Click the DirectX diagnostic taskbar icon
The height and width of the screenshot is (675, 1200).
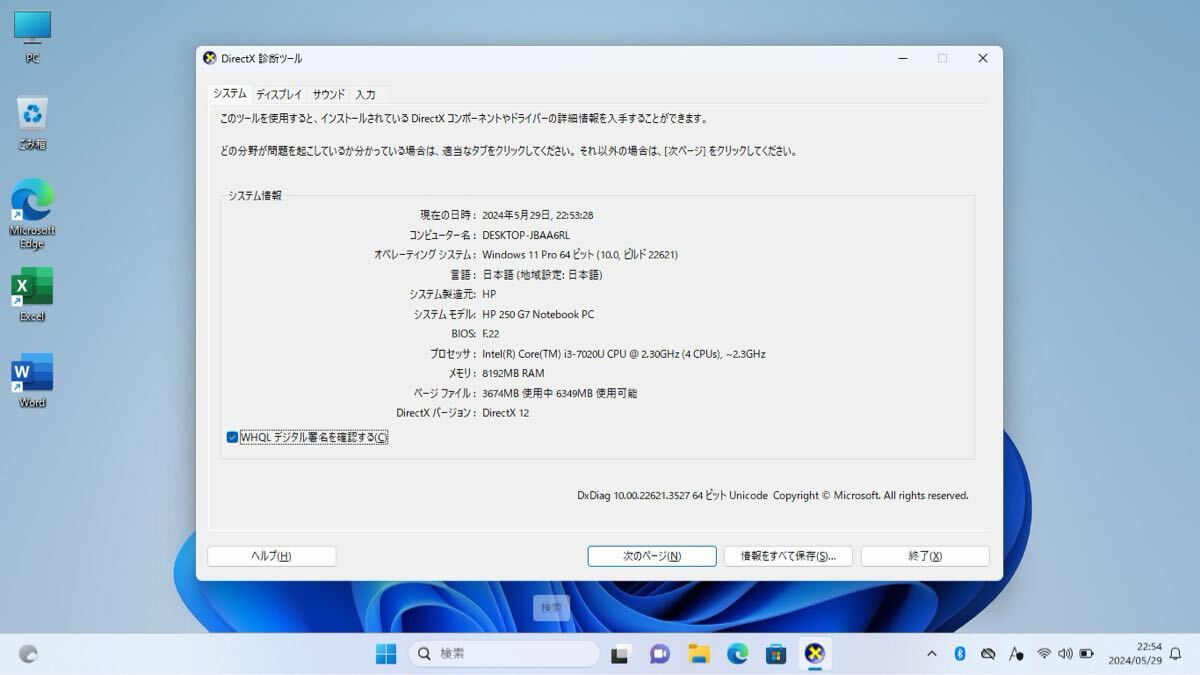coord(816,654)
